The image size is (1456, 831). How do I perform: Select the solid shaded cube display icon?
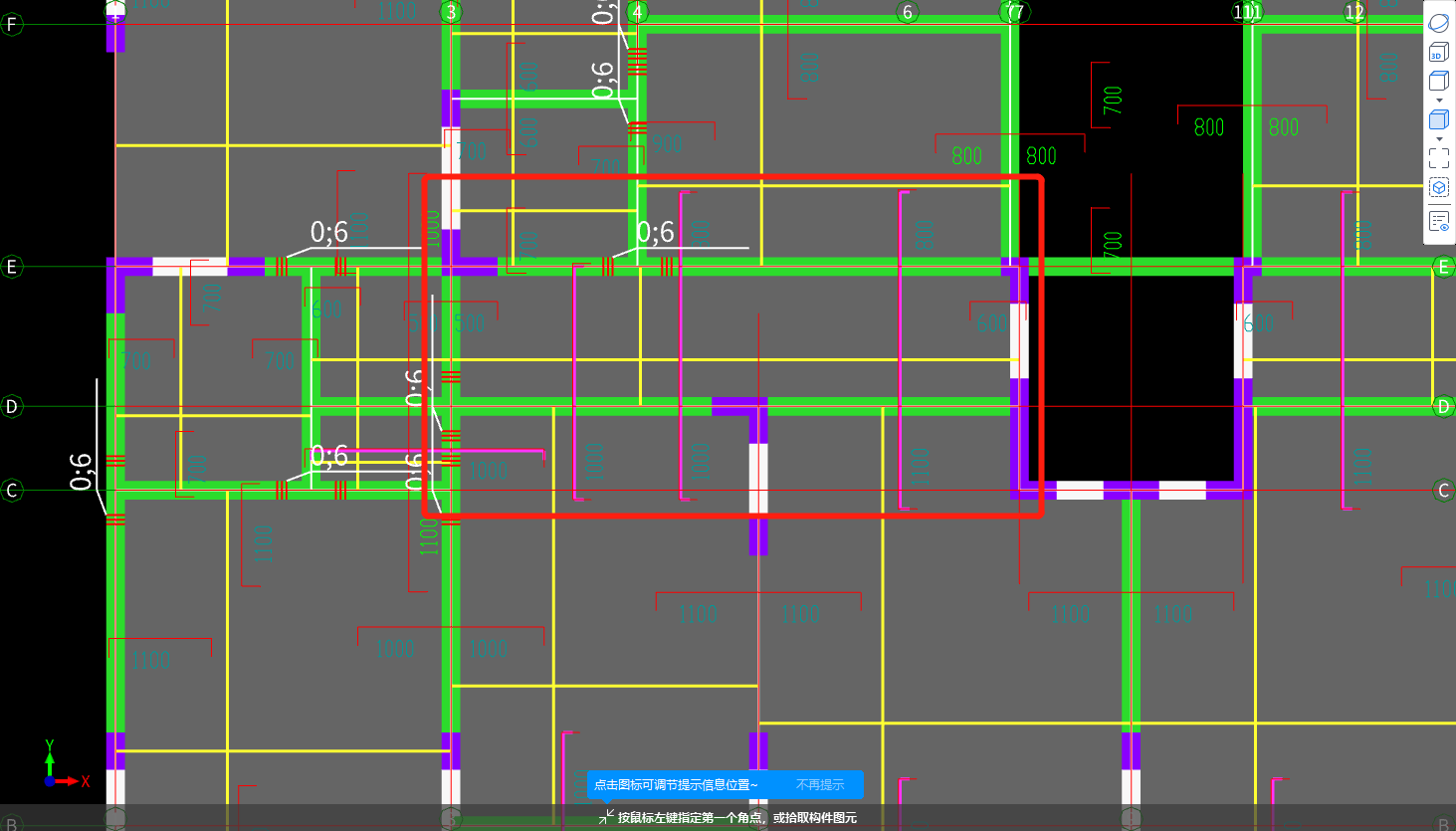[1439, 119]
